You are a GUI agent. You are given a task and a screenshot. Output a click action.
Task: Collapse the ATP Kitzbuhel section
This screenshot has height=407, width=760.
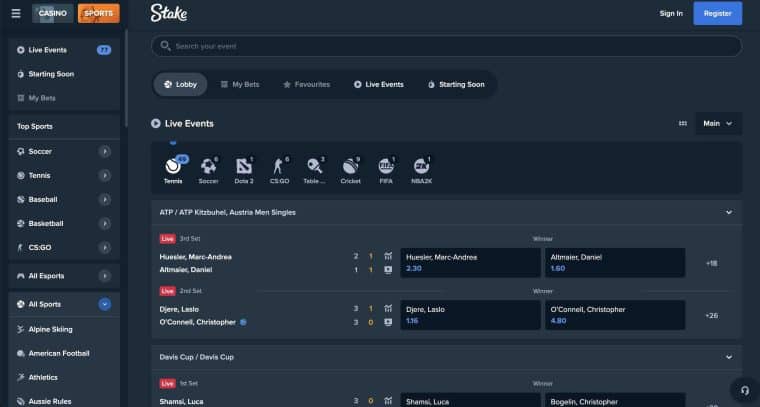[728, 212]
